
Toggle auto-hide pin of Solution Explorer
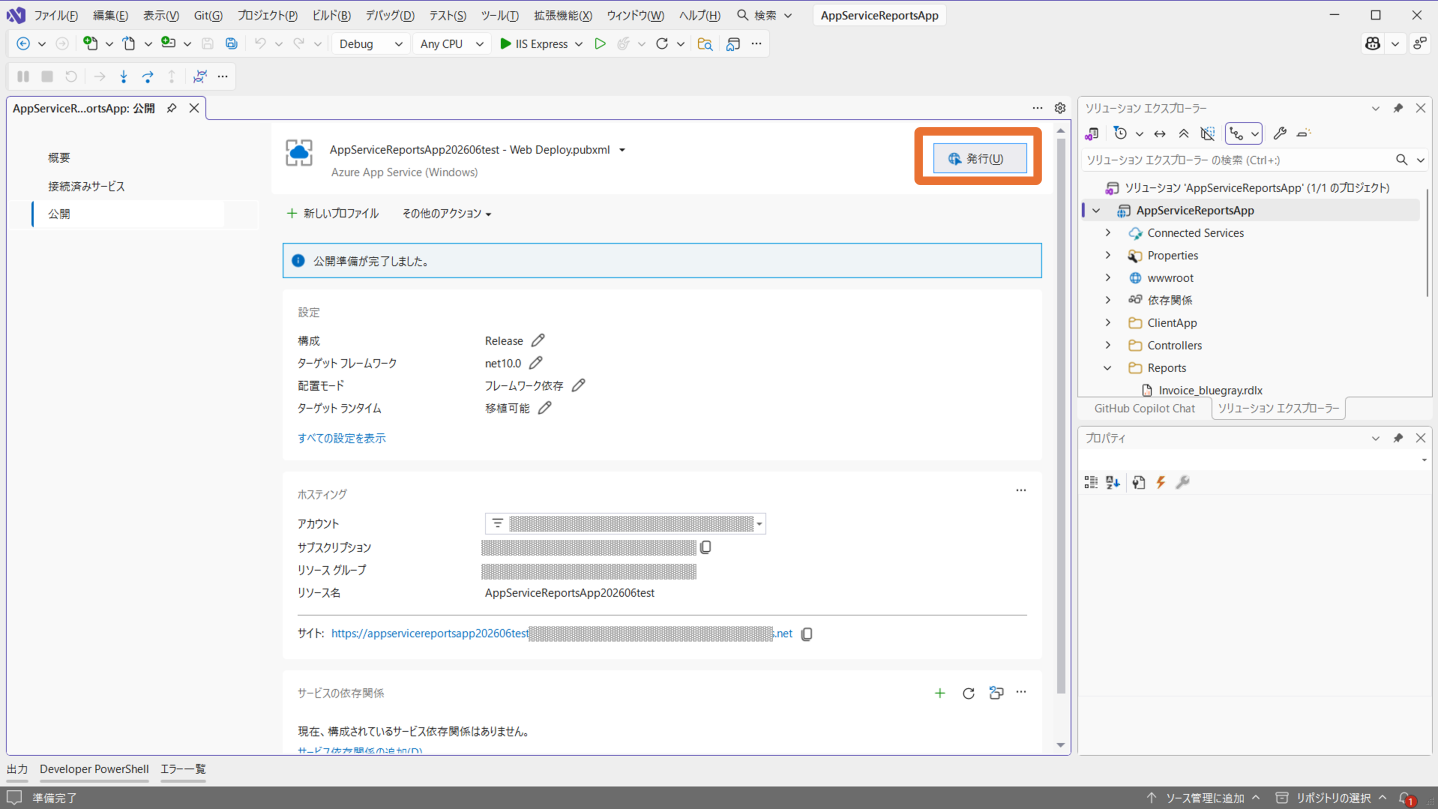click(1398, 108)
